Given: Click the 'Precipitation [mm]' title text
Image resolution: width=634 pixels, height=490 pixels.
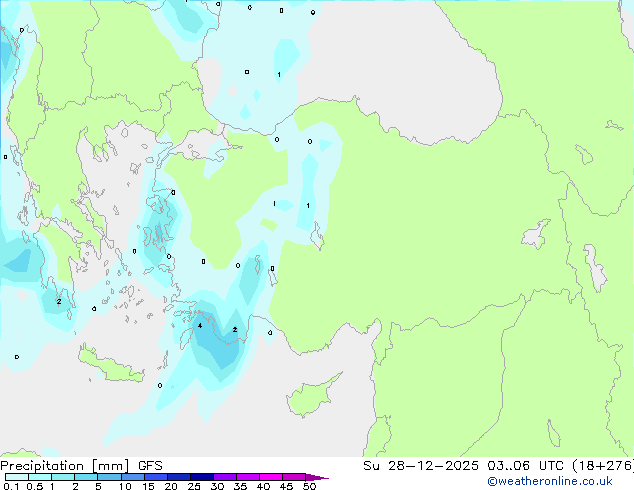Looking at the screenshot, I should [x=65, y=466].
